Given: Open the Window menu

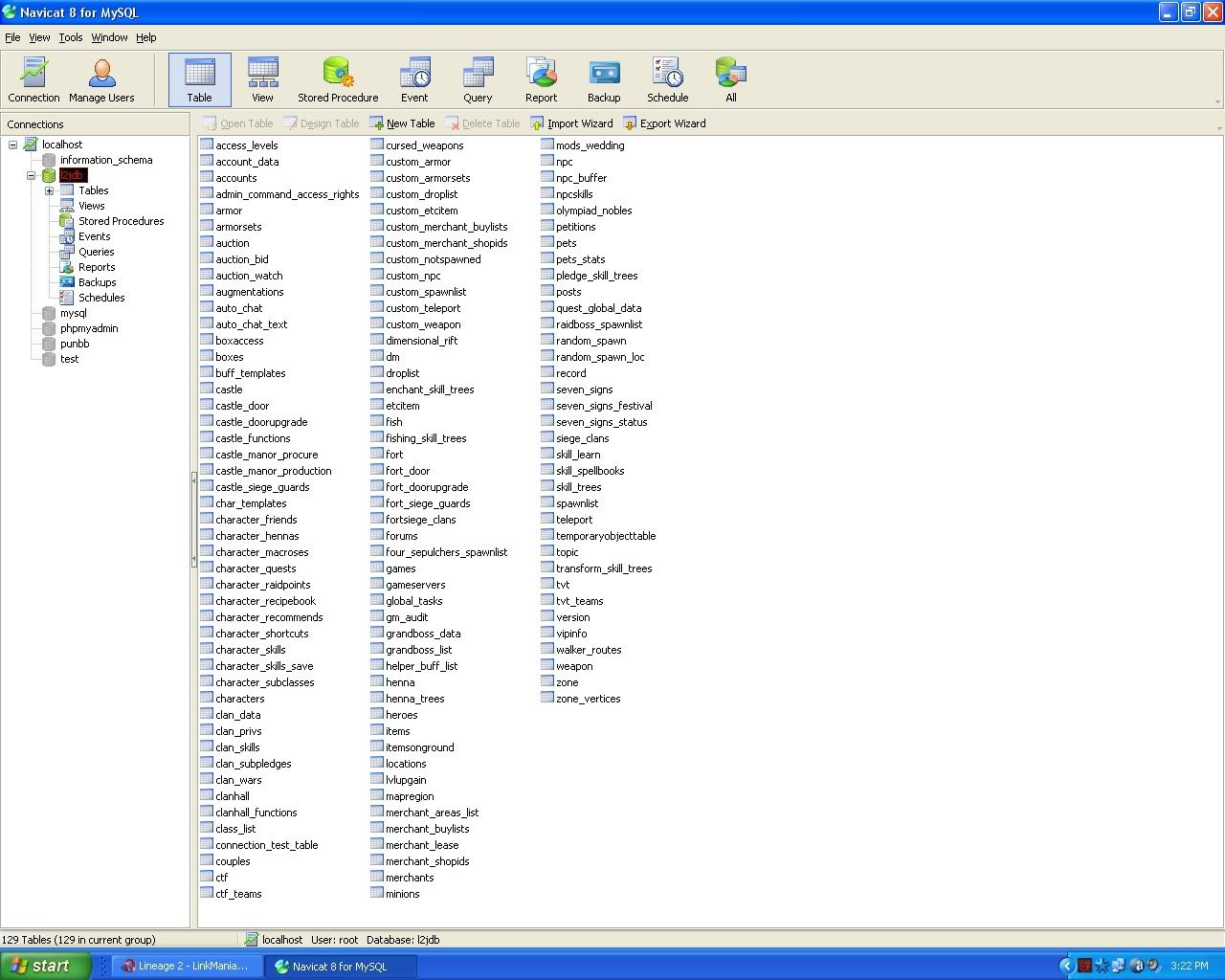Looking at the screenshot, I should coord(109,37).
